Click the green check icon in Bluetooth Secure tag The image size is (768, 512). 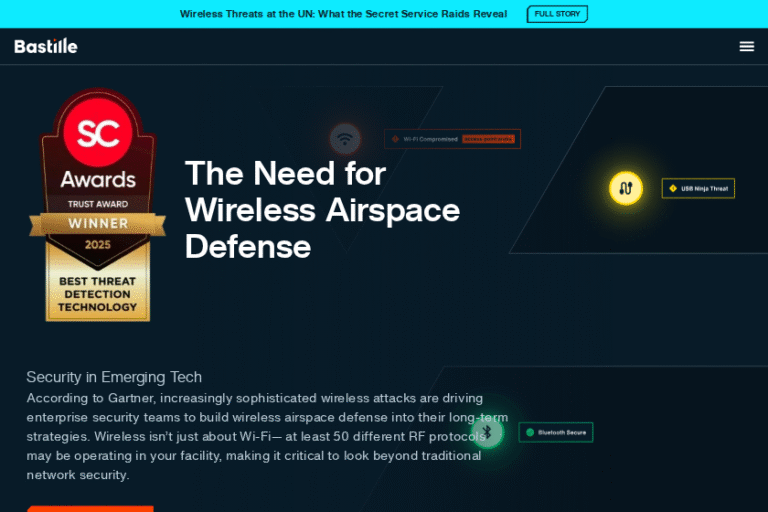528,432
